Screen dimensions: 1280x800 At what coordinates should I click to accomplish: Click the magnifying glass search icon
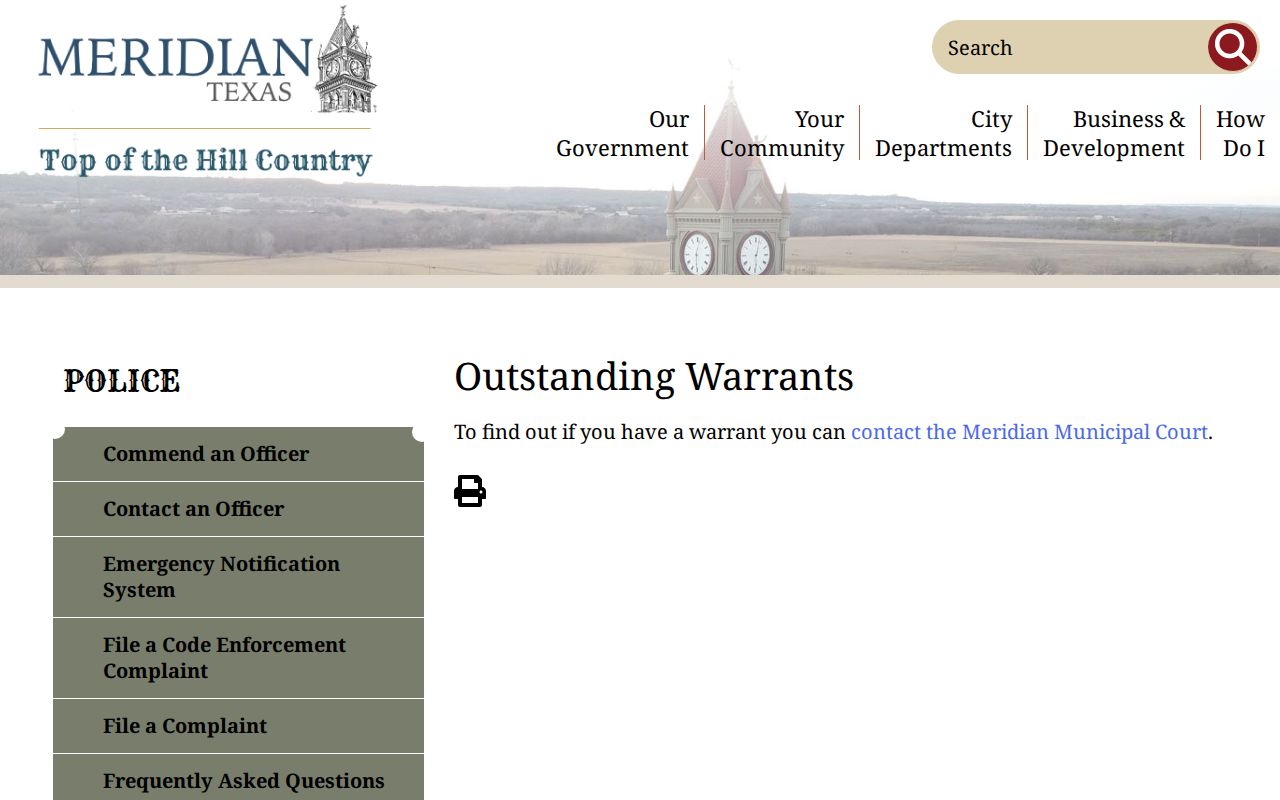point(1232,47)
